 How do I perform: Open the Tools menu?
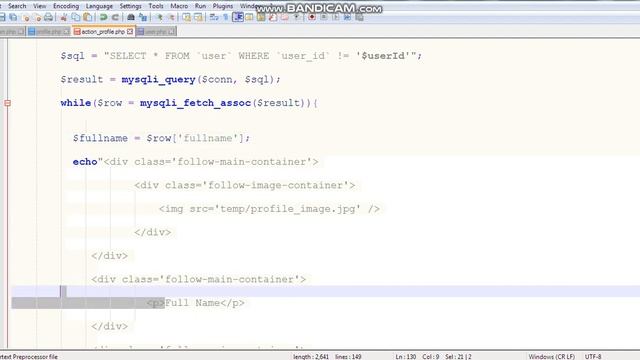pos(156,6)
